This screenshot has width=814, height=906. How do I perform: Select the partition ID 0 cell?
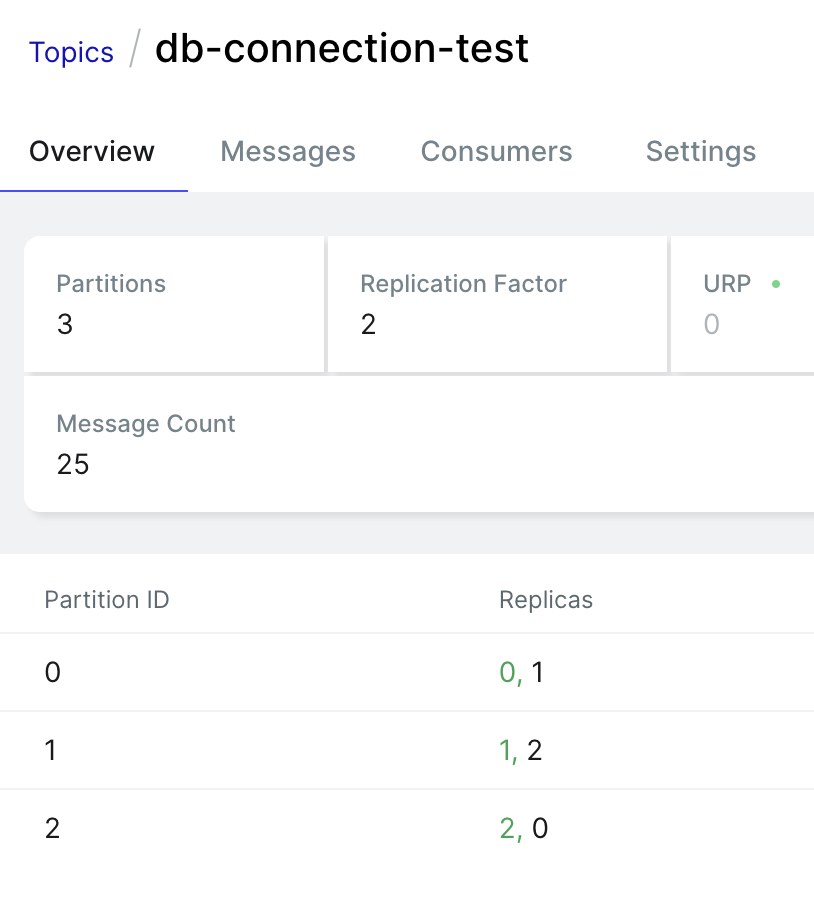(x=53, y=672)
